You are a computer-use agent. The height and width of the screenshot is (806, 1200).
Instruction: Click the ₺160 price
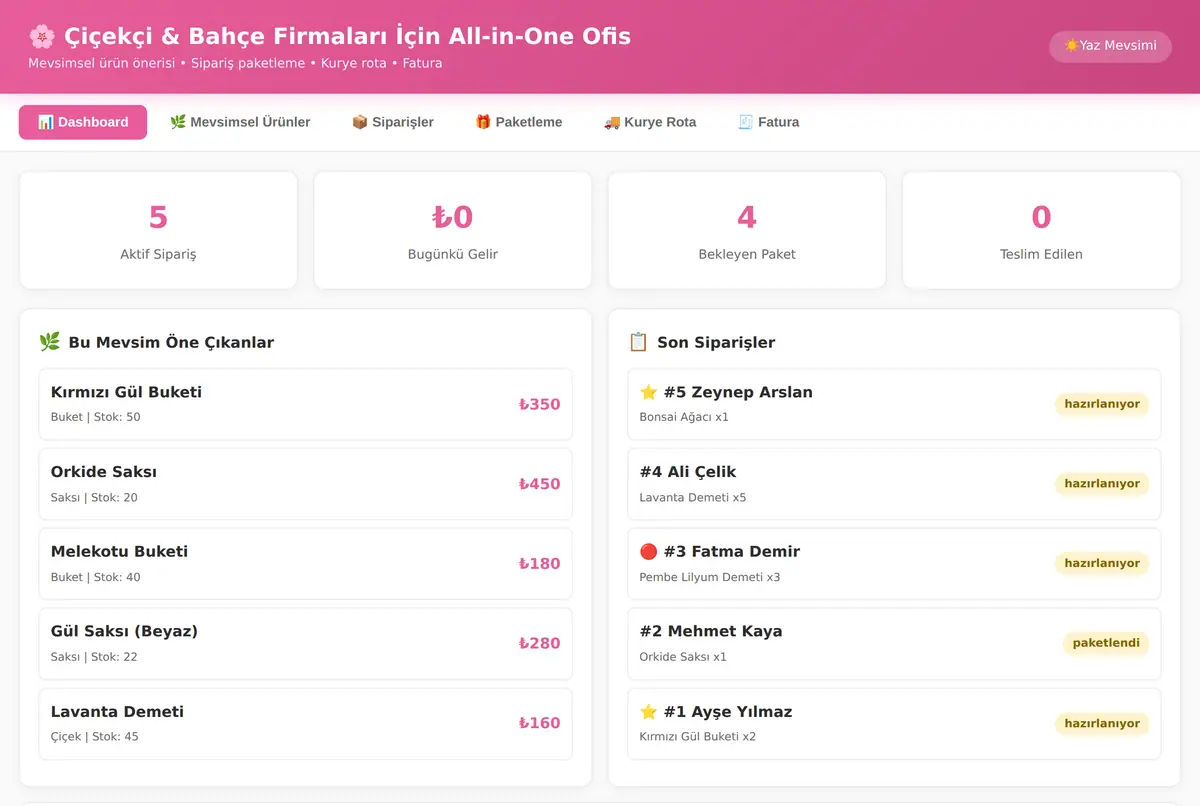[539, 724]
